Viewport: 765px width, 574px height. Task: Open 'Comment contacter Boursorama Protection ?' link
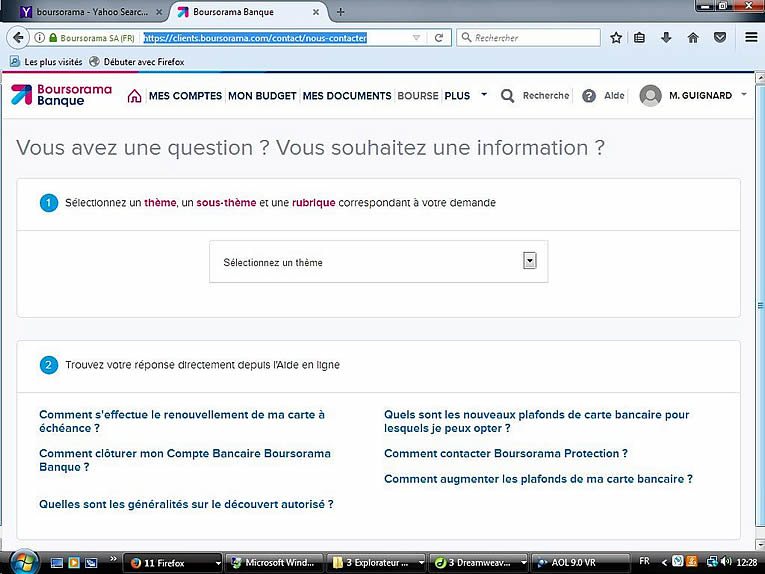(506, 453)
